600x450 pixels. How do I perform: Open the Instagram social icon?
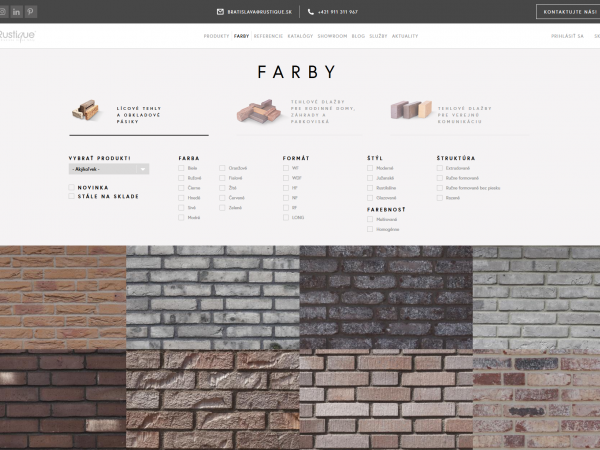(x=3, y=11)
